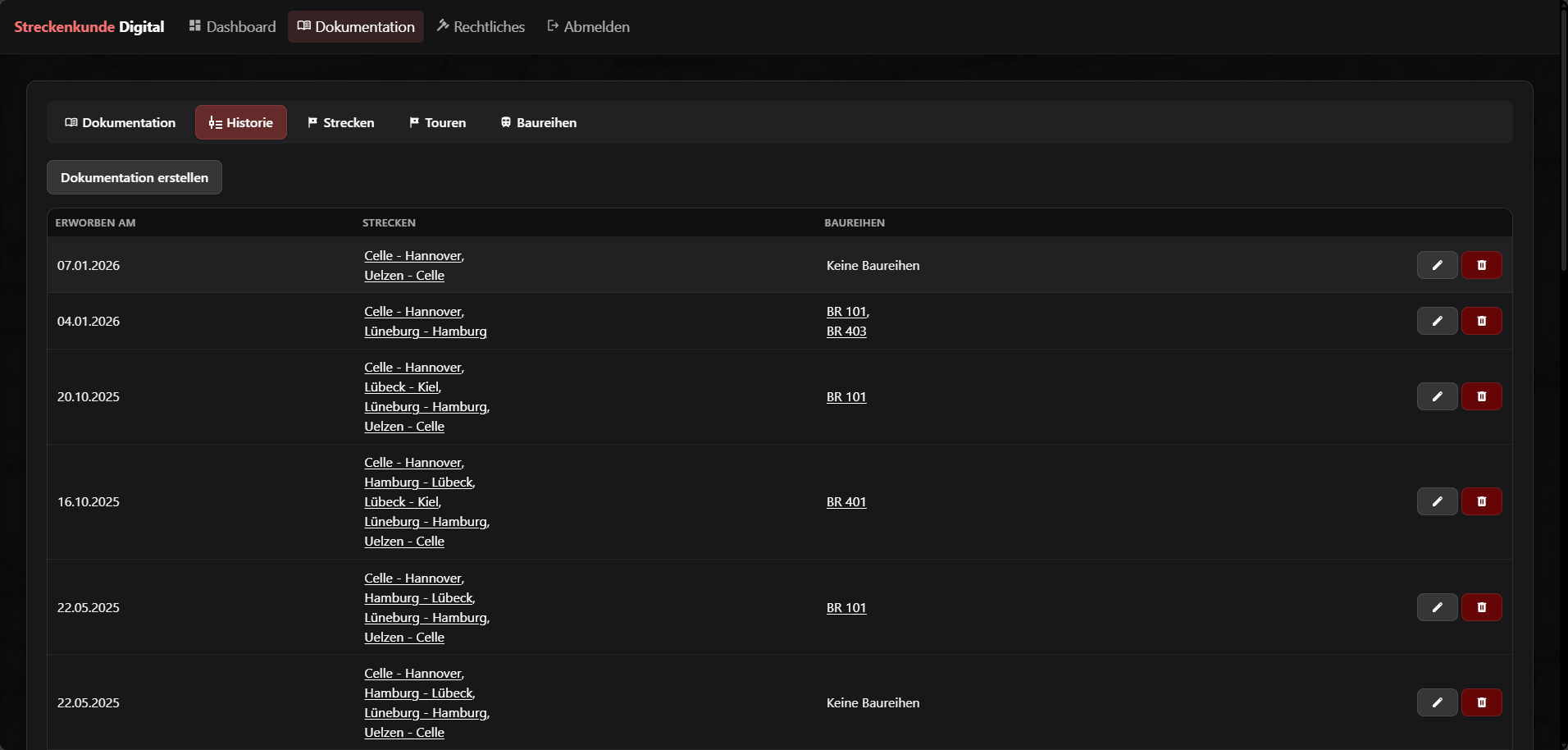The height and width of the screenshot is (750, 1568).
Task: Open edit for the 20.10.2025 entry
Action: (x=1437, y=396)
